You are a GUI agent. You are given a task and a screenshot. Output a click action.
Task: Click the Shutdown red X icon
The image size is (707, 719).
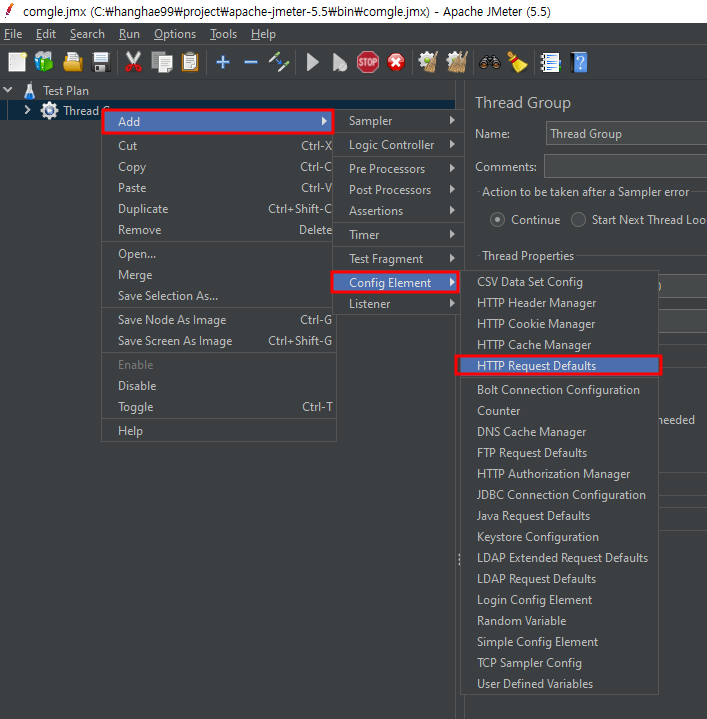(x=396, y=62)
